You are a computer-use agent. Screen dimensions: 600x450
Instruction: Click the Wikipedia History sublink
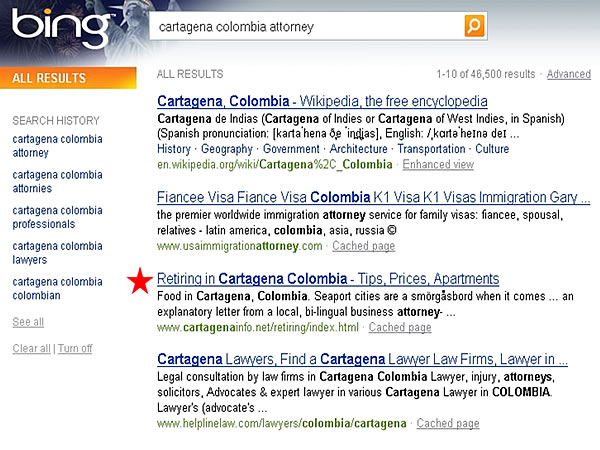coord(174,149)
